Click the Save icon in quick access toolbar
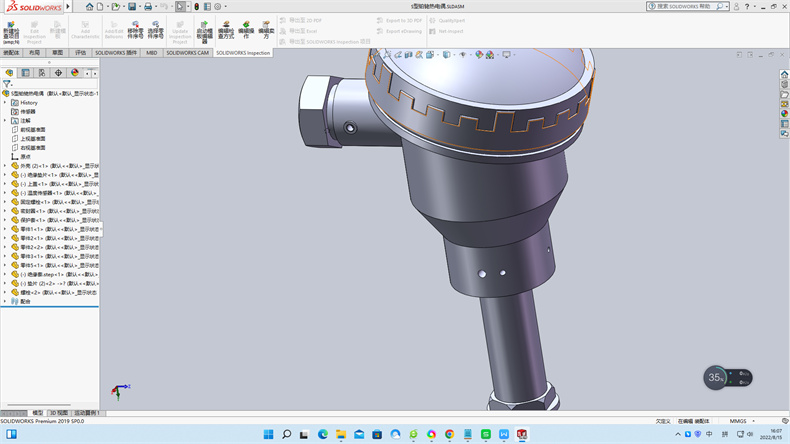 pos(133,6)
